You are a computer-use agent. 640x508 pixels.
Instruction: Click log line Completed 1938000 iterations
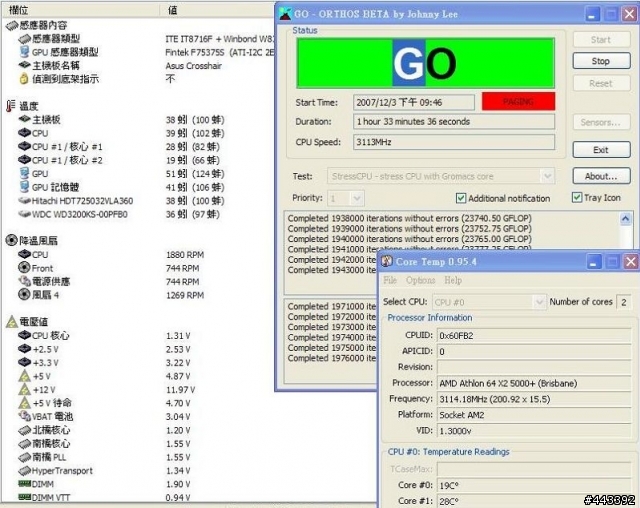pos(409,218)
